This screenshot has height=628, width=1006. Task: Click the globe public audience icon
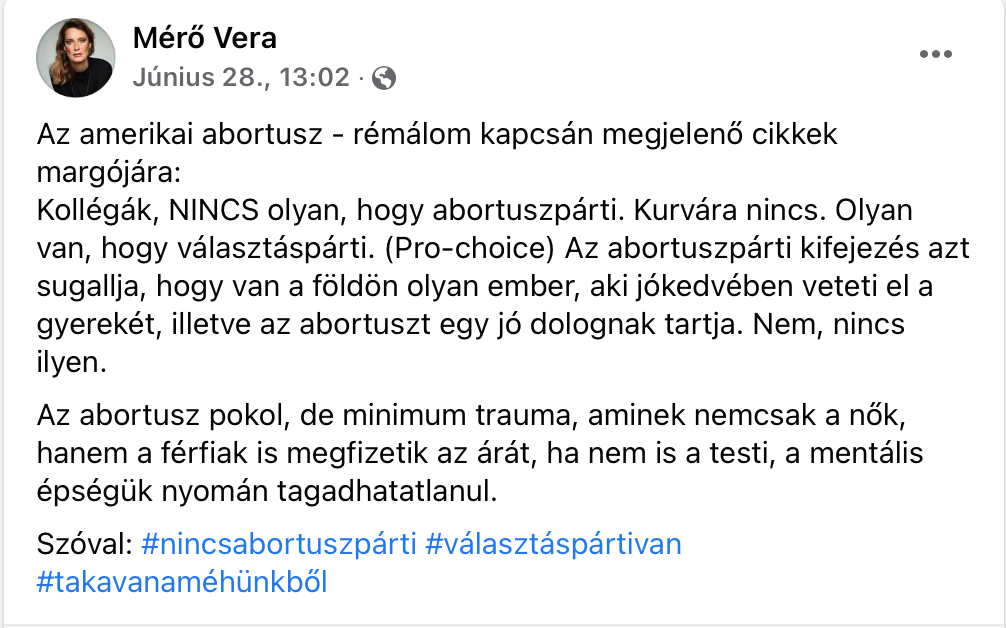coord(384,77)
